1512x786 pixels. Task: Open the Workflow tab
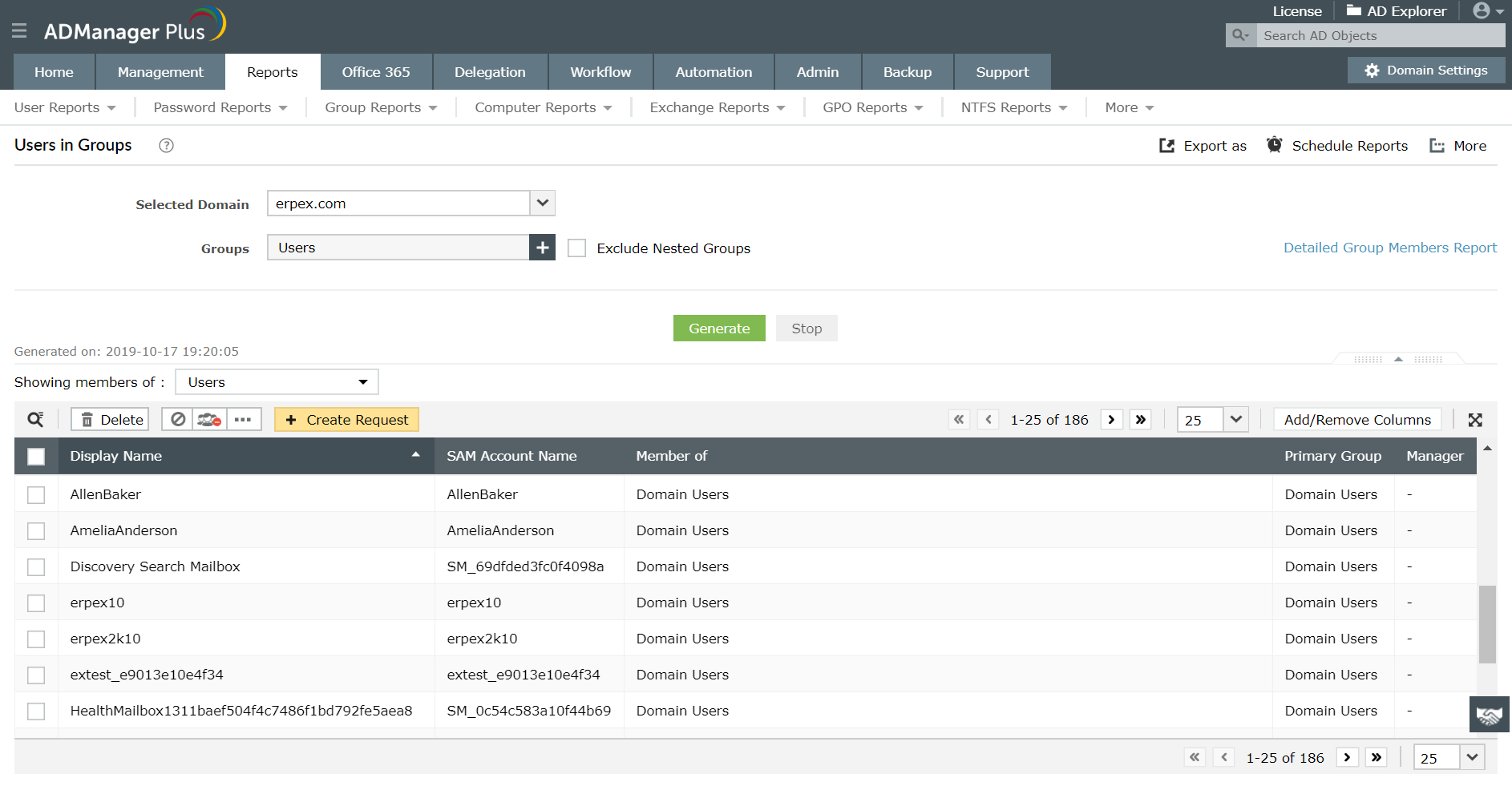pyautogui.click(x=600, y=72)
